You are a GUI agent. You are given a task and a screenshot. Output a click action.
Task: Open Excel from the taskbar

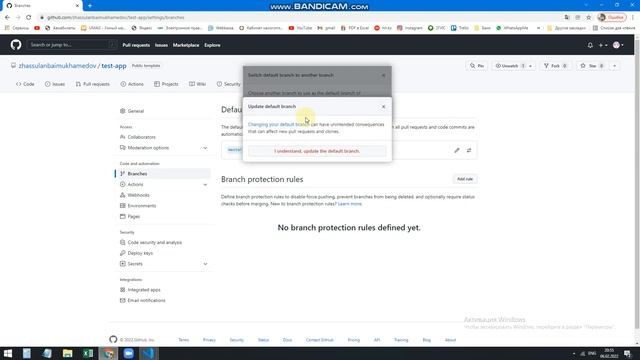(88, 353)
